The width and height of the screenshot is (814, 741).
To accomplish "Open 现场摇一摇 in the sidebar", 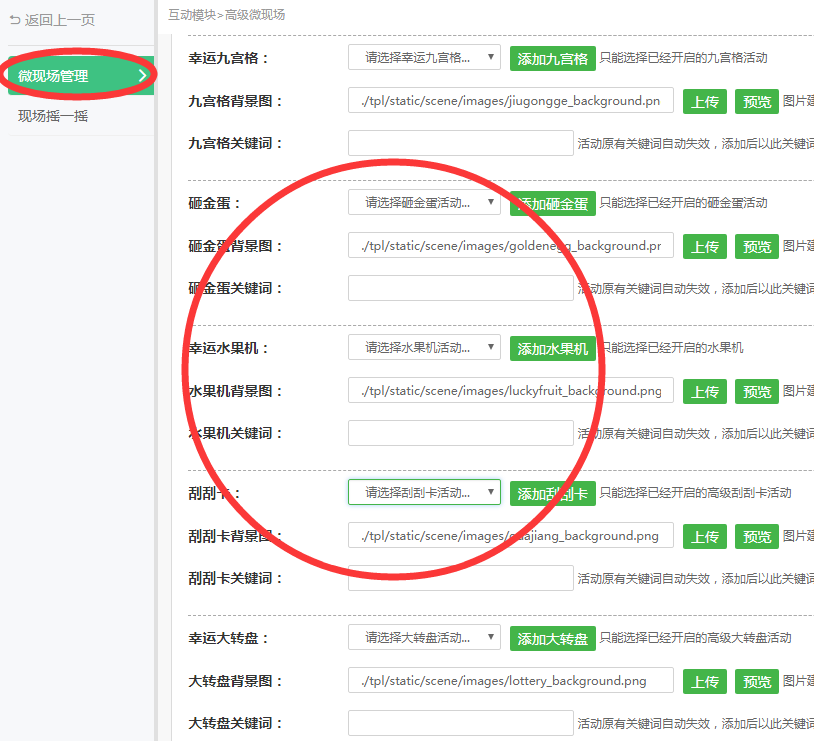I will (x=53, y=116).
